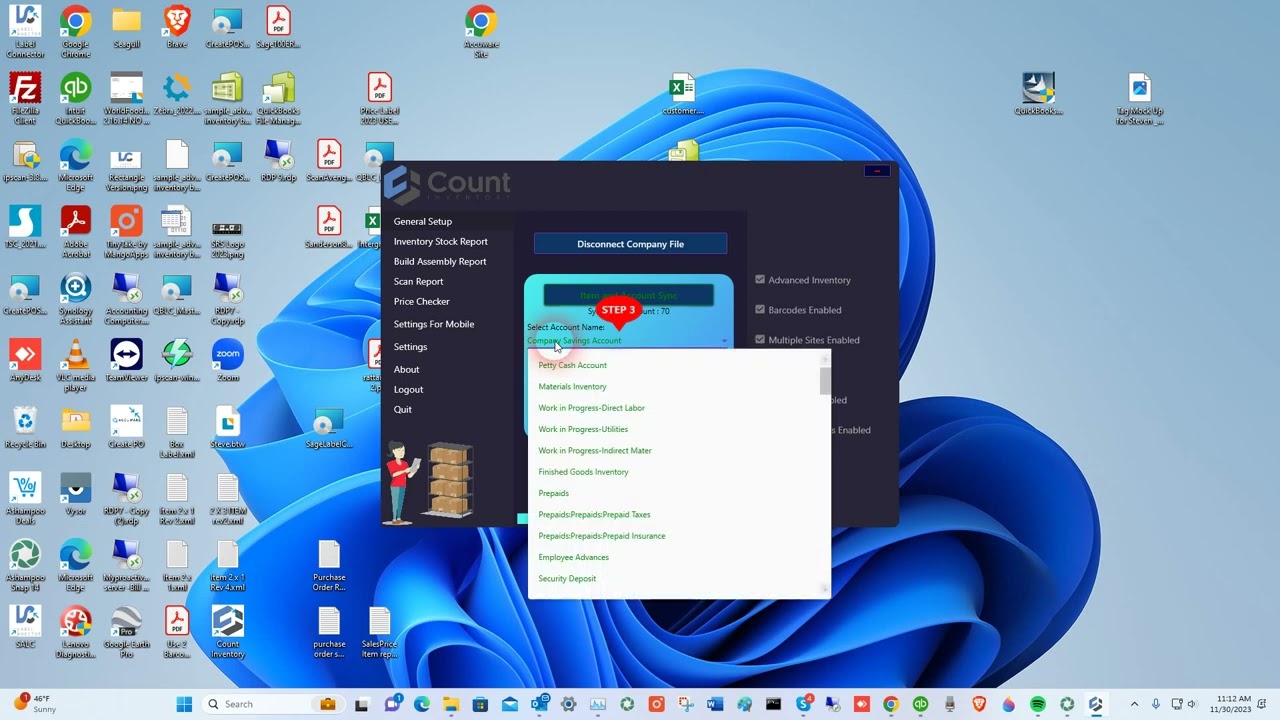
Task: Open the Tag Mock Up file on the desktop
Action: (1140, 98)
